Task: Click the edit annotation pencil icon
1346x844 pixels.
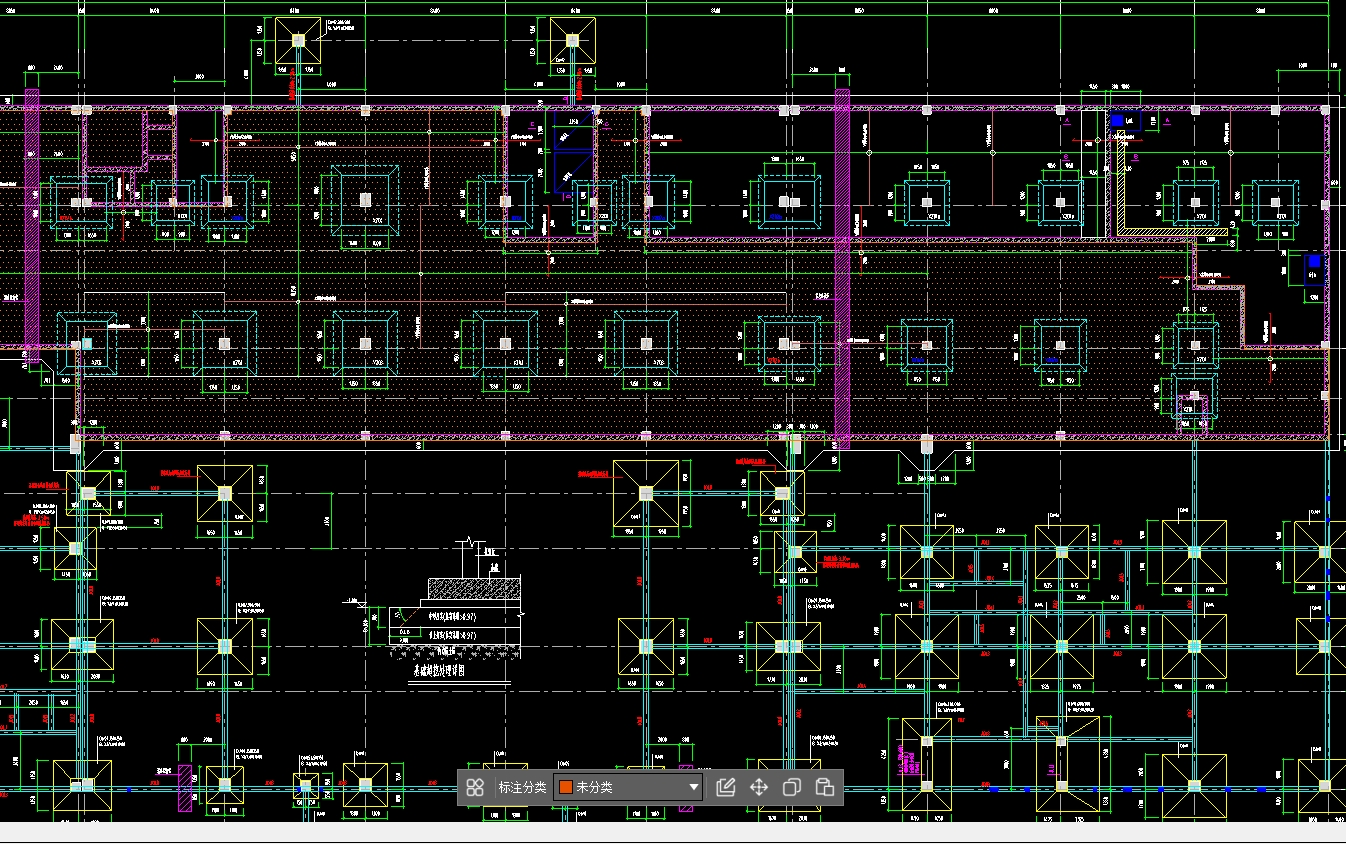Action: click(726, 787)
